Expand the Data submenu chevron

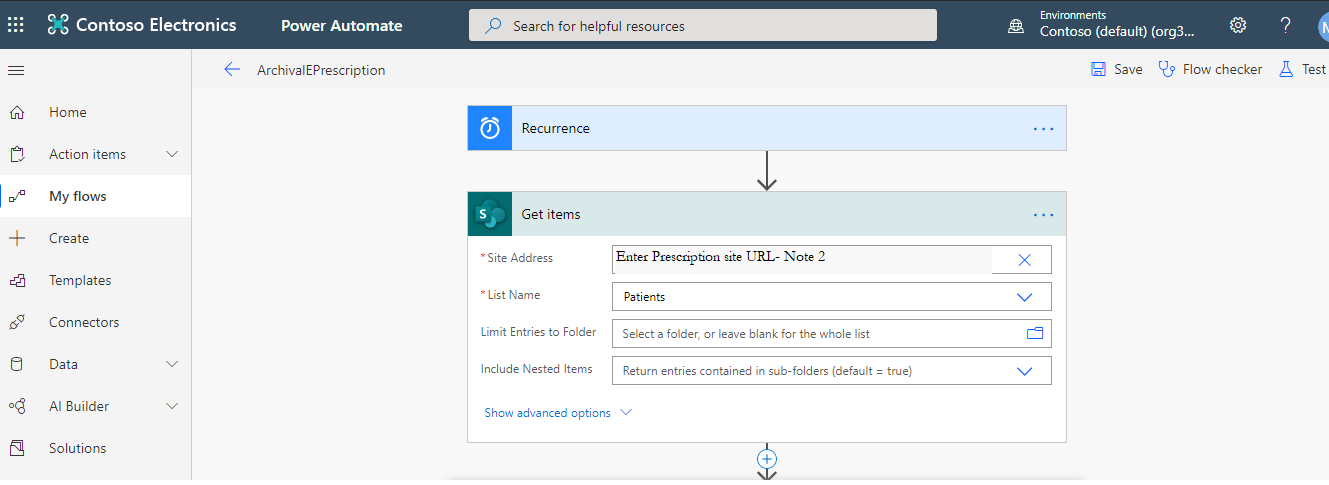172,364
